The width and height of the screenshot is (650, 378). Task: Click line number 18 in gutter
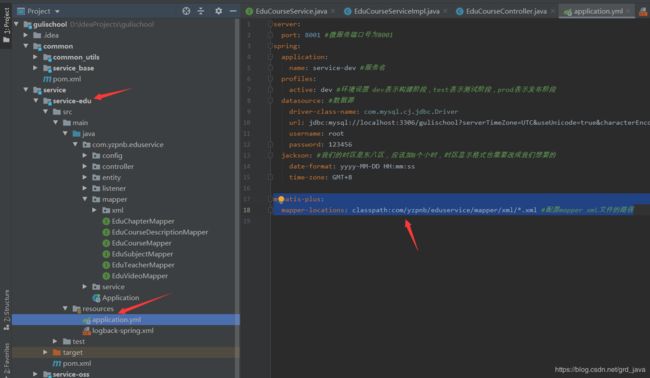pos(247,210)
